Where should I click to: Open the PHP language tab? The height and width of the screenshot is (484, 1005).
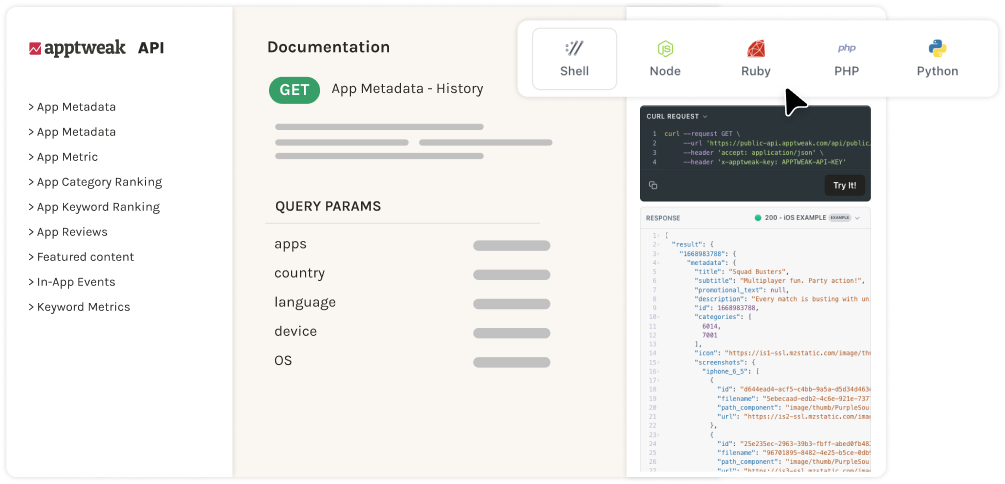click(x=846, y=59)
